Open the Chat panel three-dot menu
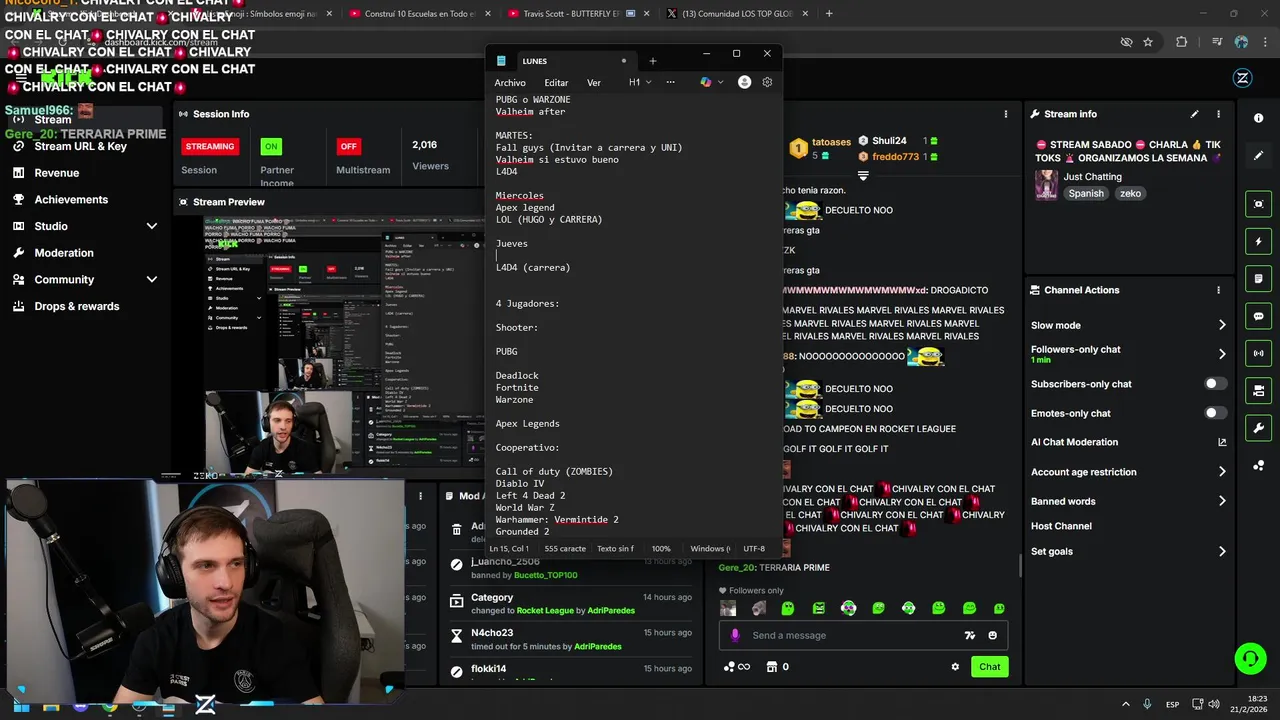The image size is (1280, 720). (1006, 114)
